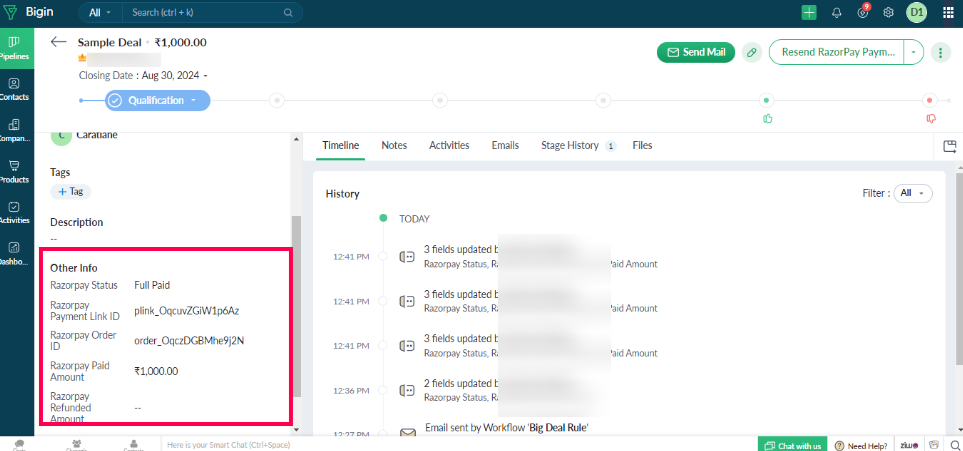Image resolution: width=963 pixels, height=451 pixels.
Task: Switch to the Emails tab
Action: click(505, 146)
